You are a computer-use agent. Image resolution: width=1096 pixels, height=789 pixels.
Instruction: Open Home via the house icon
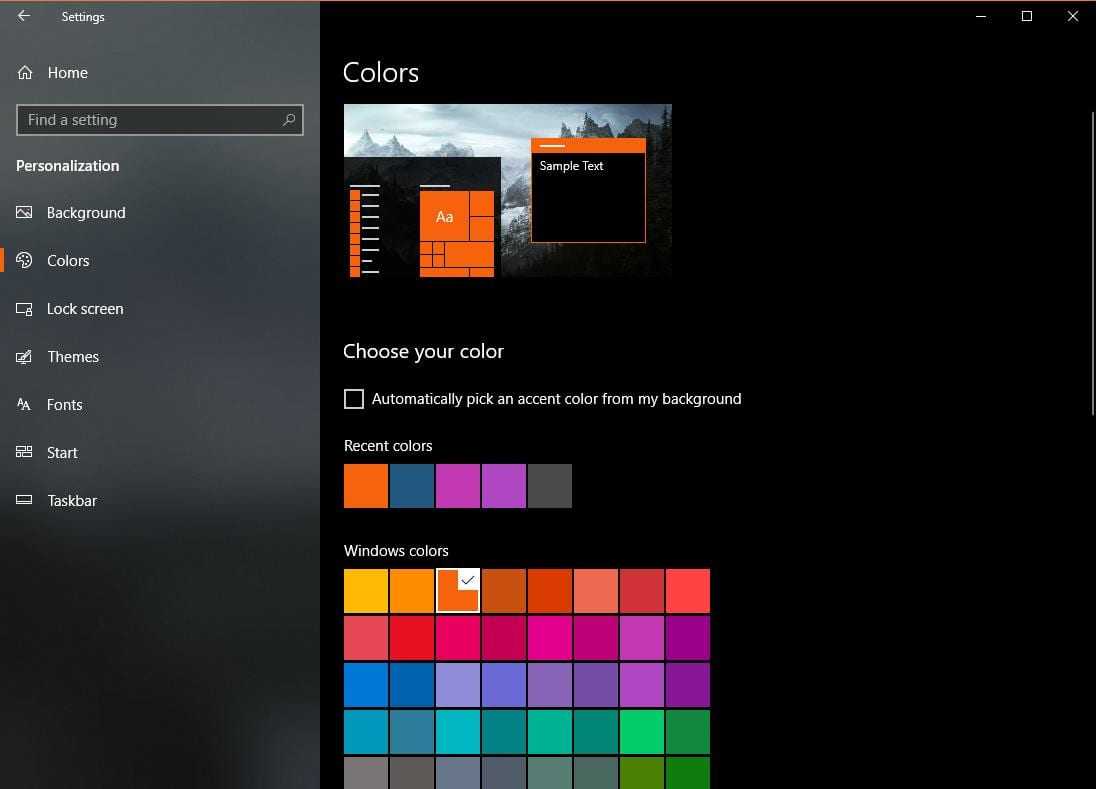click(x=25, y=73)
